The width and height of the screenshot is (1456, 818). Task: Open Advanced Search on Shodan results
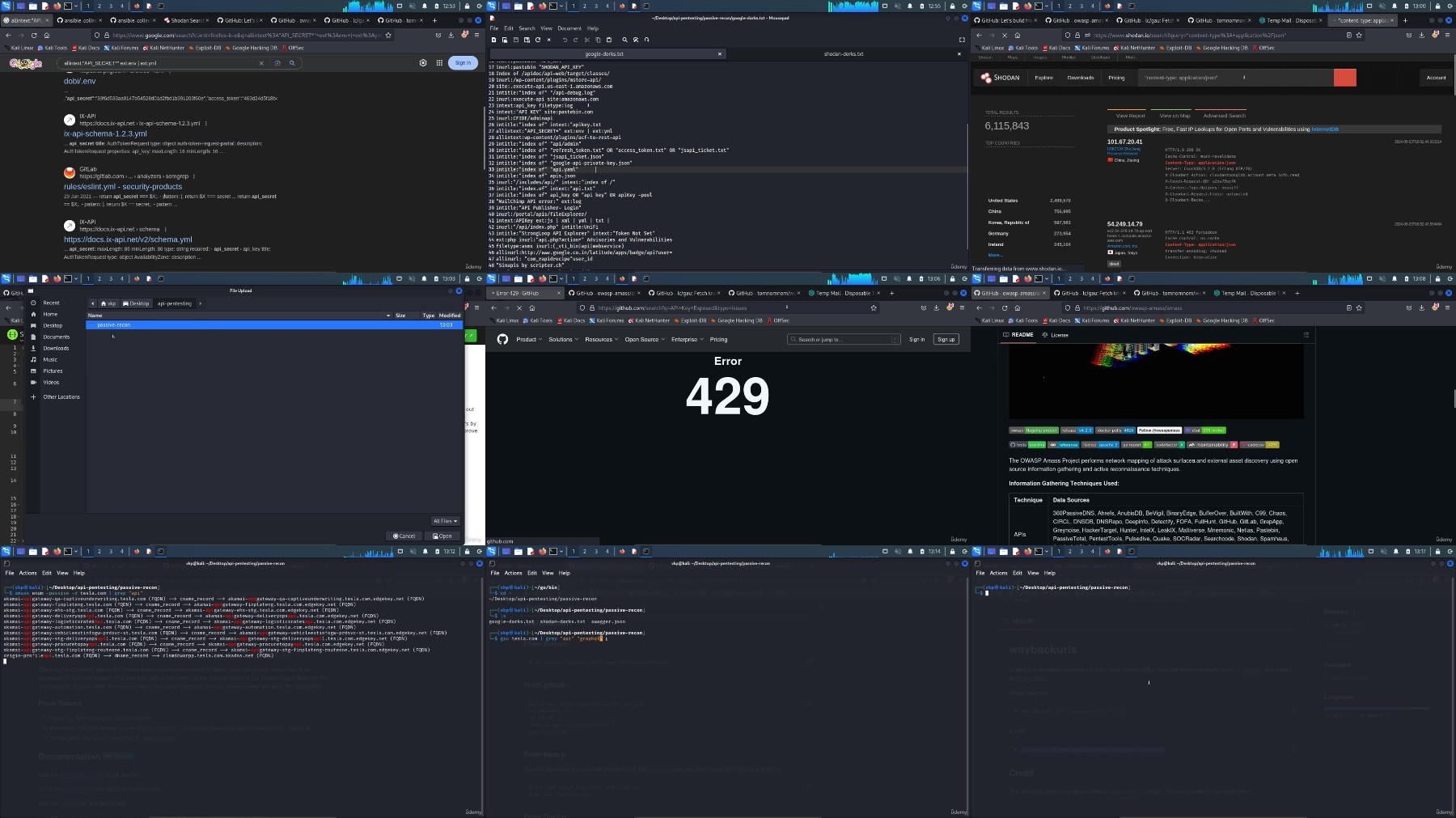[x=1224, y=116]
